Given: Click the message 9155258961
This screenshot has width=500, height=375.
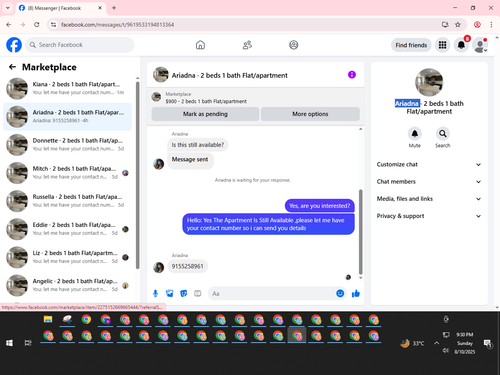Looking at the screenshot, I should 187,266.
